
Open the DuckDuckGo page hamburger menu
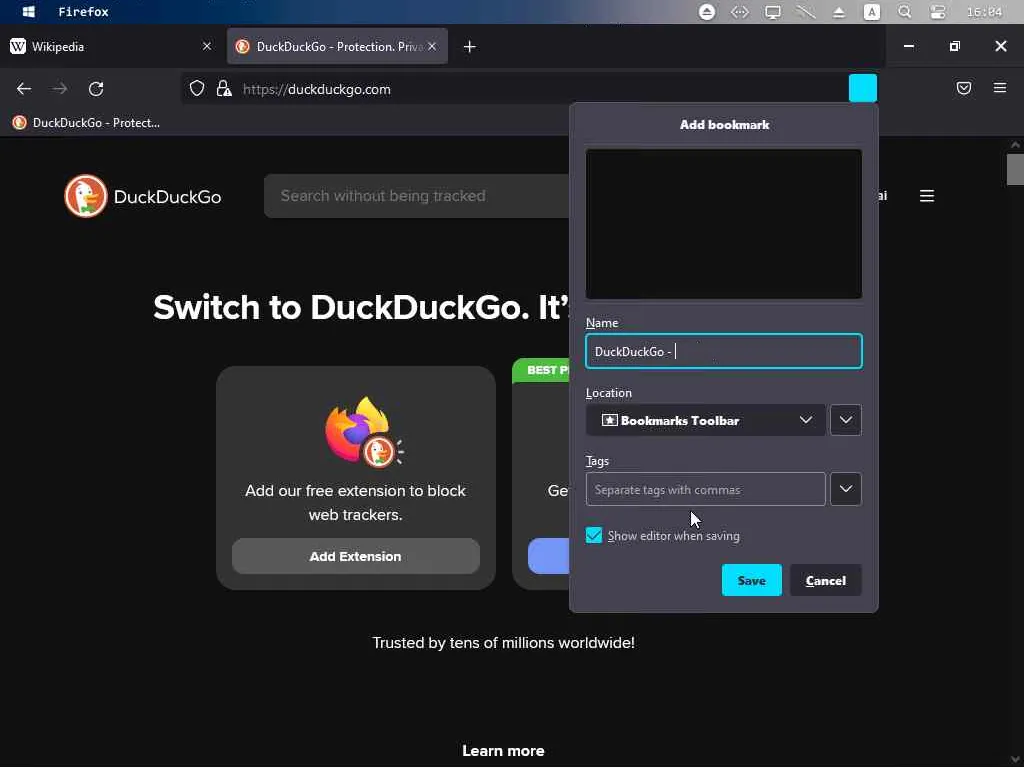click(927, 196)
